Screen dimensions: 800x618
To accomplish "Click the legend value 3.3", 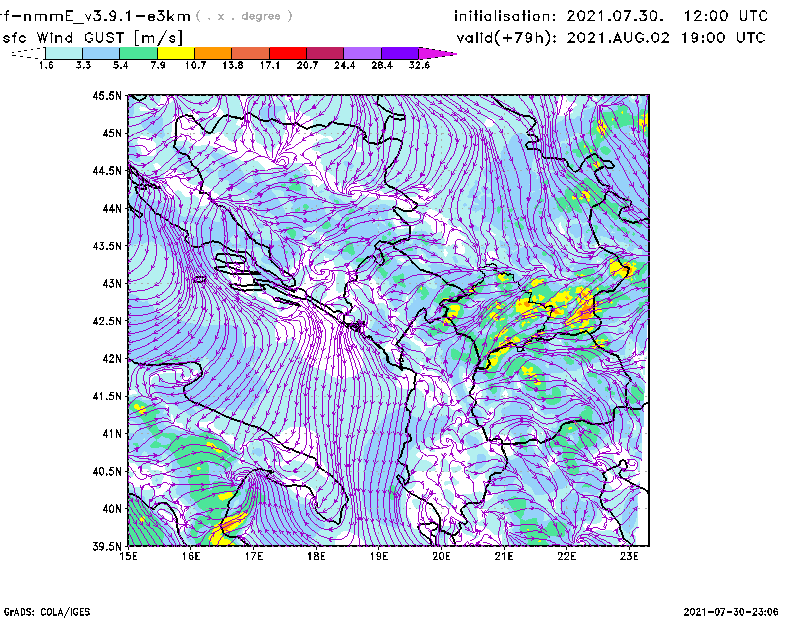I will tap(83, 65).
